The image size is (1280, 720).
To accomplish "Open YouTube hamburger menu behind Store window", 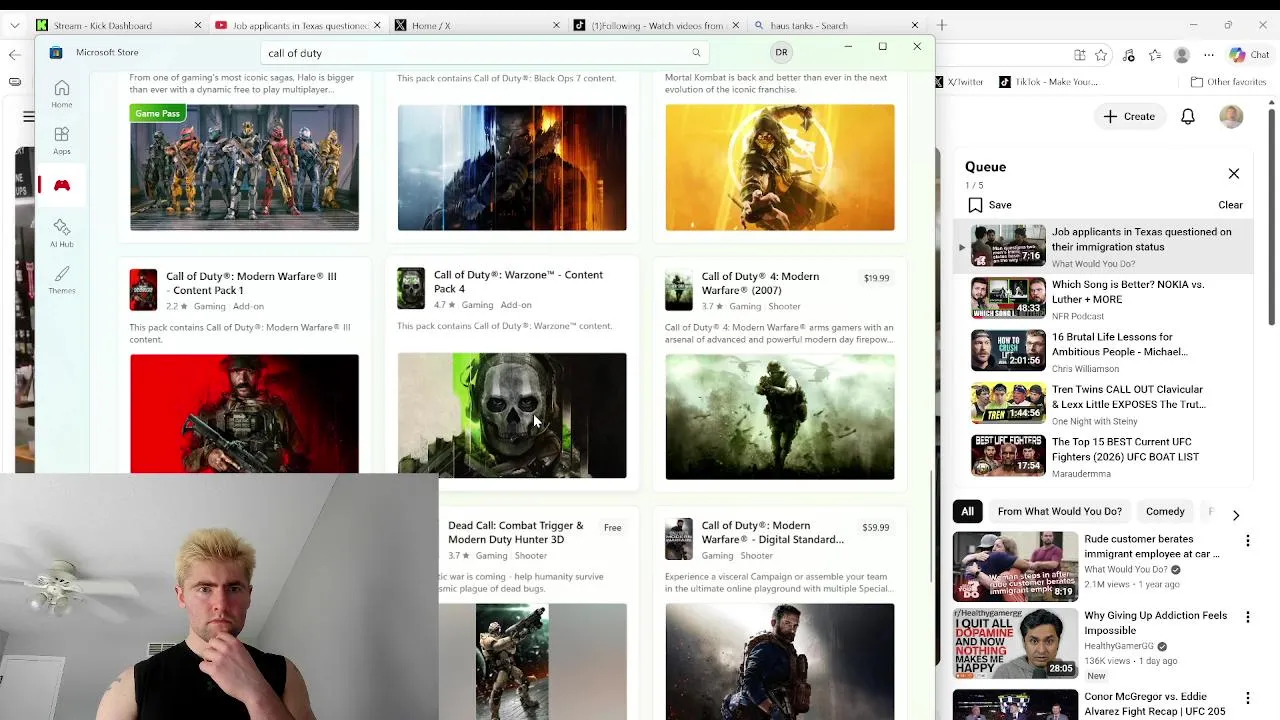I will pyautogui.click(x=28, y=116).
